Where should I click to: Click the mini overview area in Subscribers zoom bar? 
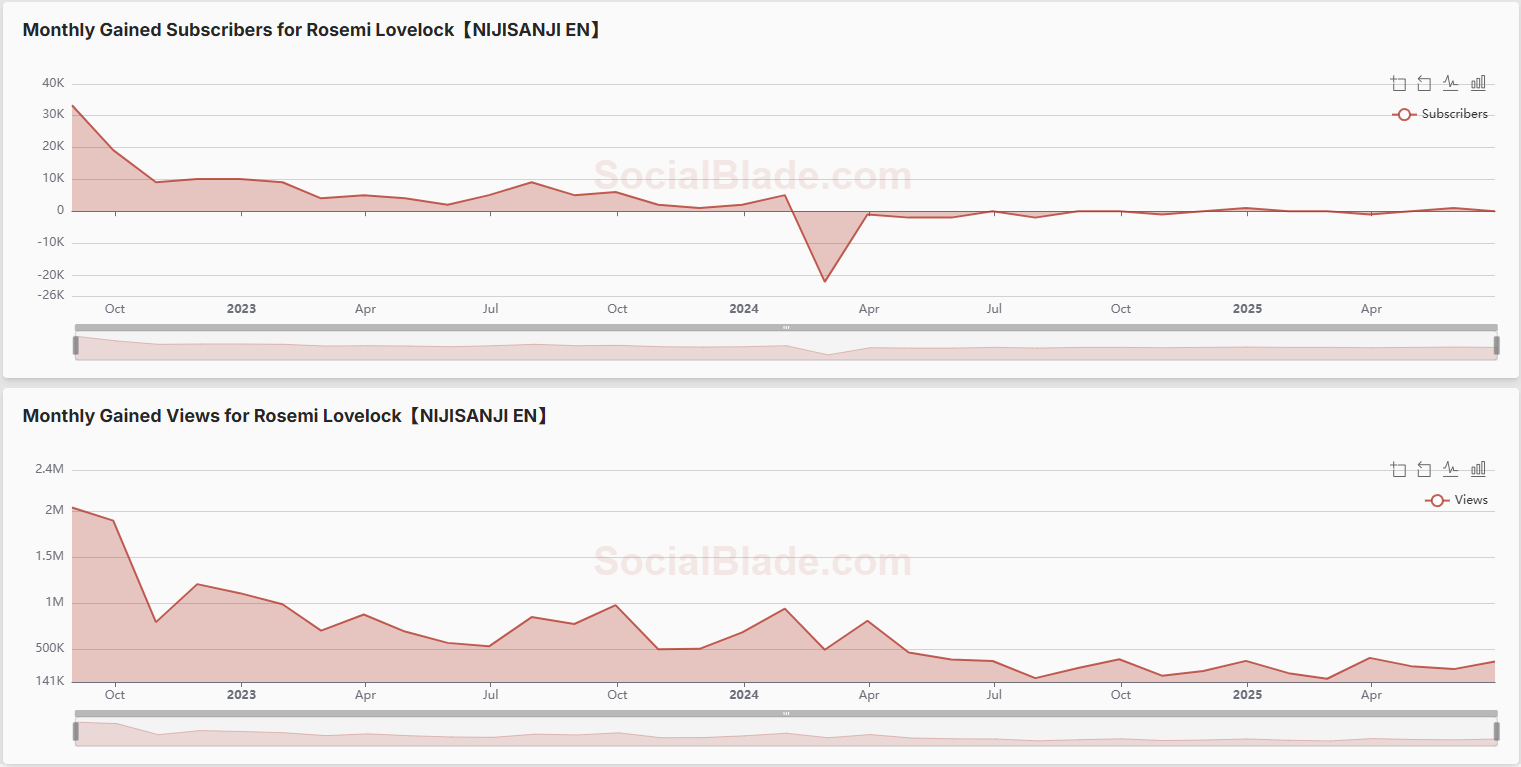click(x=786, y=345)
